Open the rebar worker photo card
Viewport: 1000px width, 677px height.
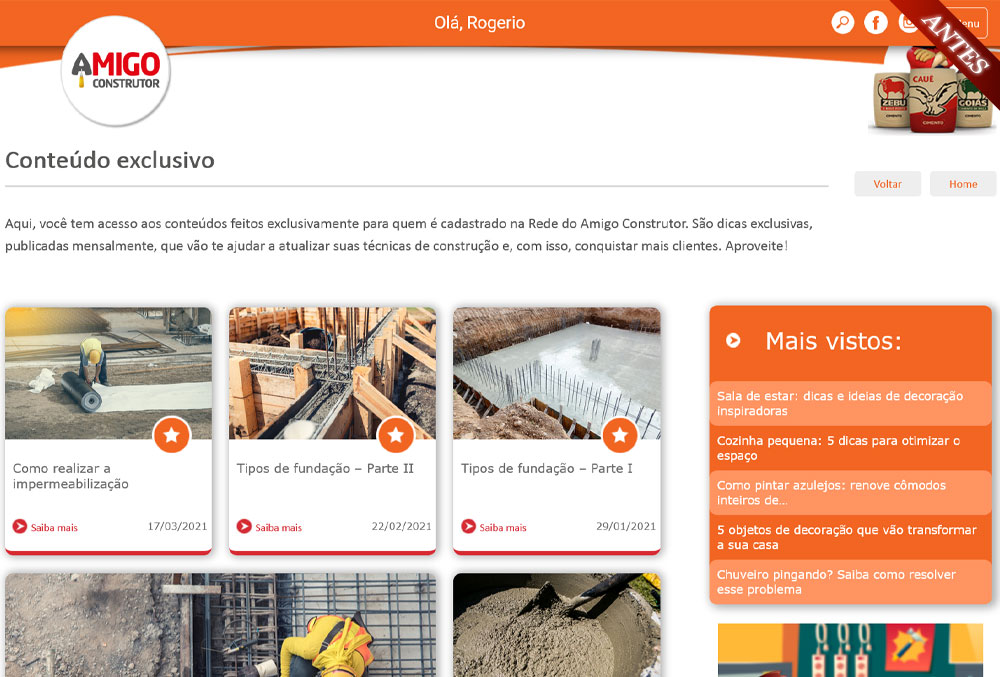pyautogui.click(x=221, y=625)
